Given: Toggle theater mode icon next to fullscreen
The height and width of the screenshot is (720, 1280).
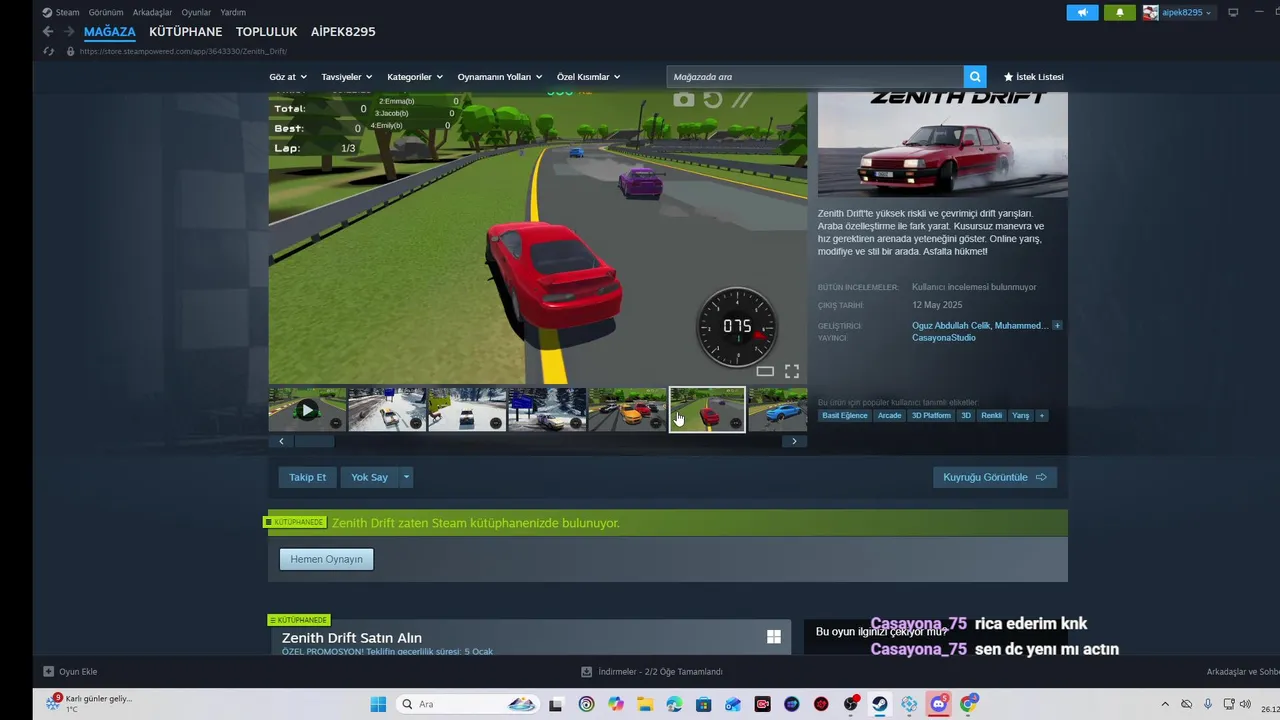Looking at the screenshot, I should coord(765,371).
